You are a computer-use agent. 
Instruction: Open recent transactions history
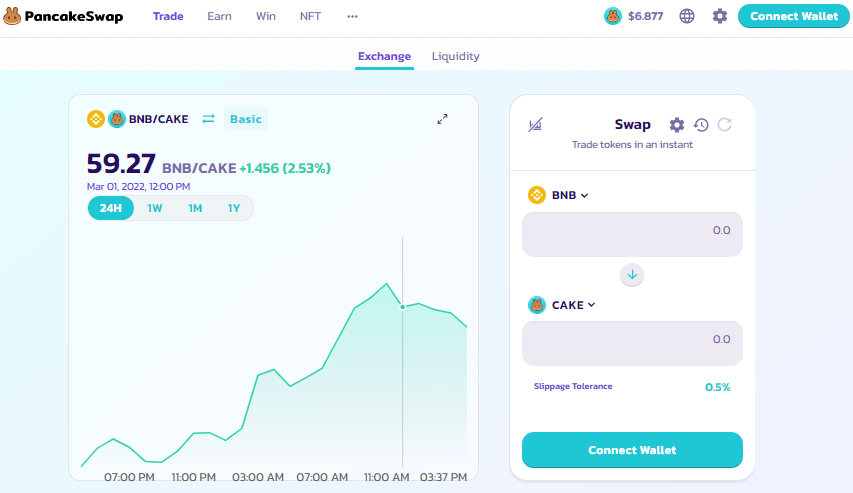(701, 125)
